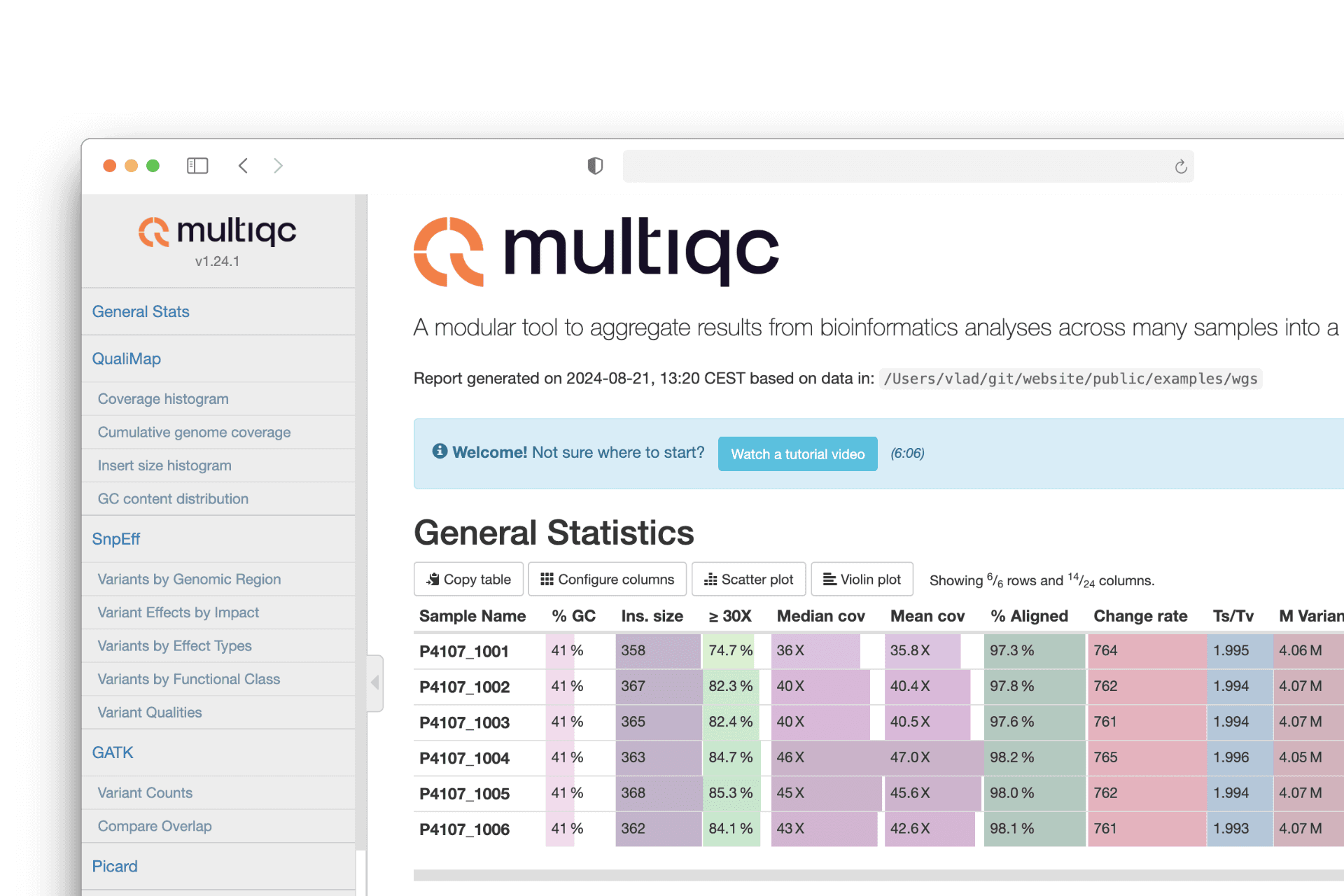This screenshot has width=1344, height=896.
Task: Select sample row P4107_1005
Action: 464,794
